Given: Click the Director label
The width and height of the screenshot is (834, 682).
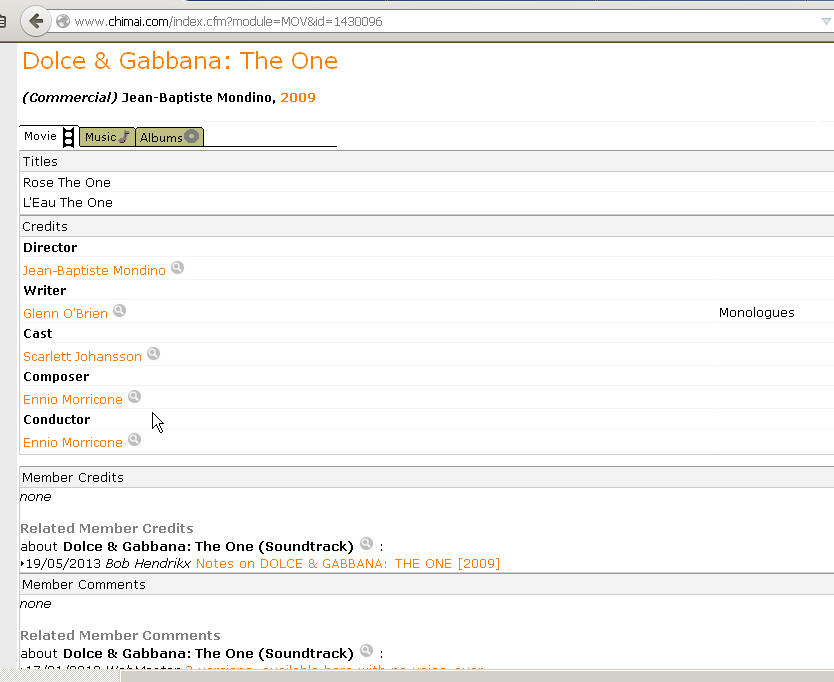Looking at the screenshot, I should pos(50,247).
